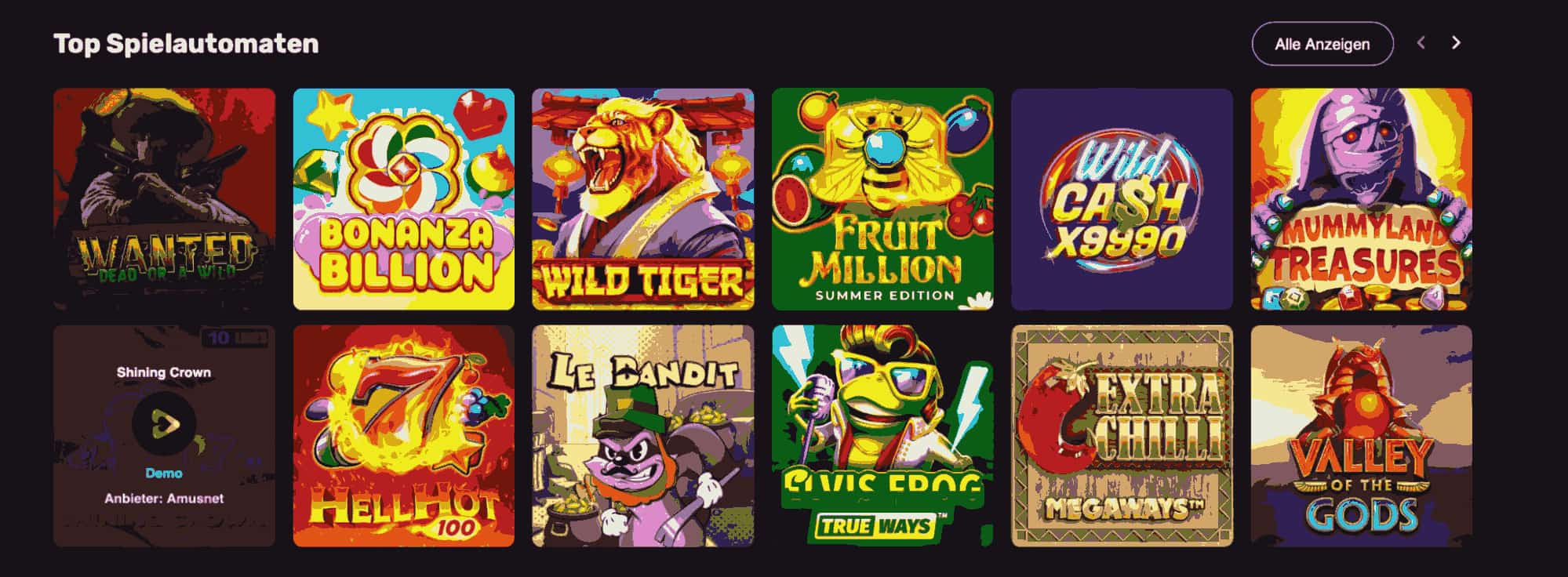Click the Alle Anzeigen button
Viewport: 1568px width, 577px height.
[x=1322, y=44]
